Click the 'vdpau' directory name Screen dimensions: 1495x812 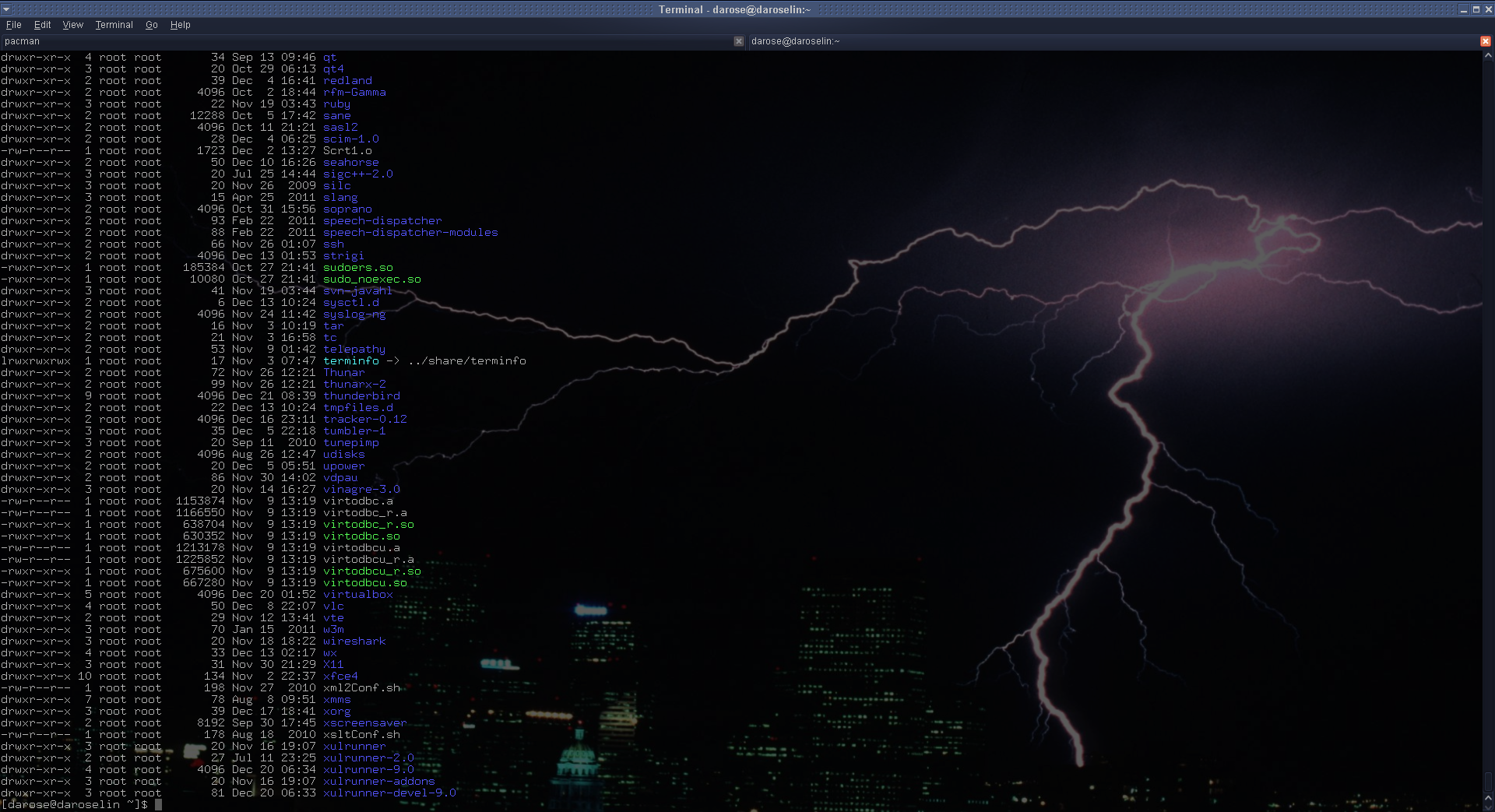pyautogui.click(x=340, y=477)
